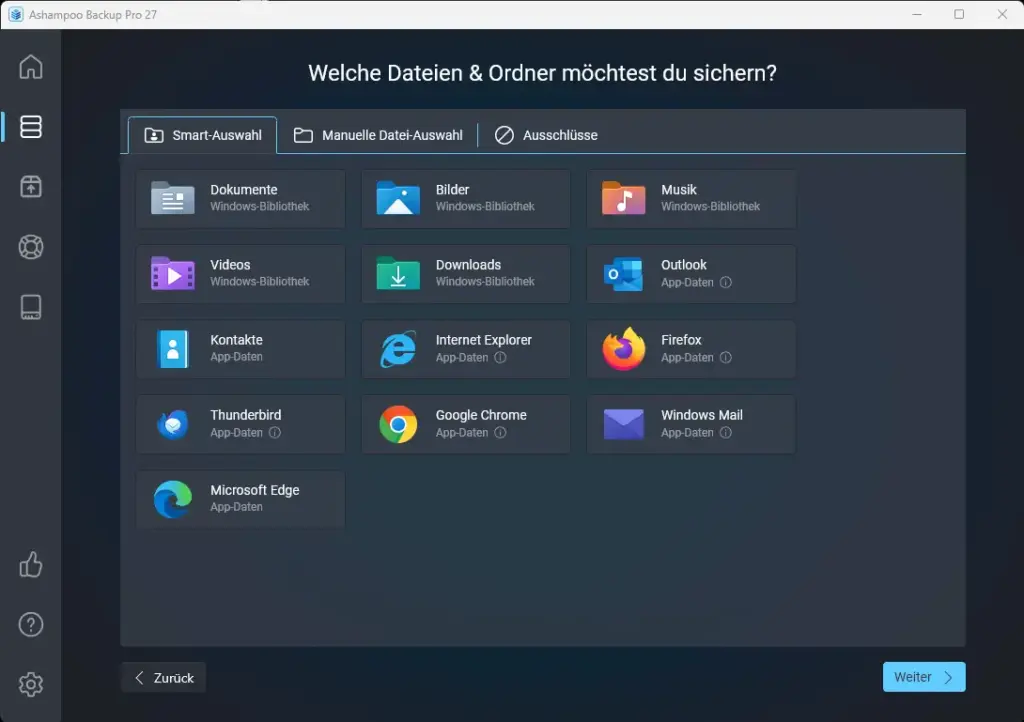Click the thumbs-up rating icon
This screenshot has height=722, width=1024.
[31, 565]
